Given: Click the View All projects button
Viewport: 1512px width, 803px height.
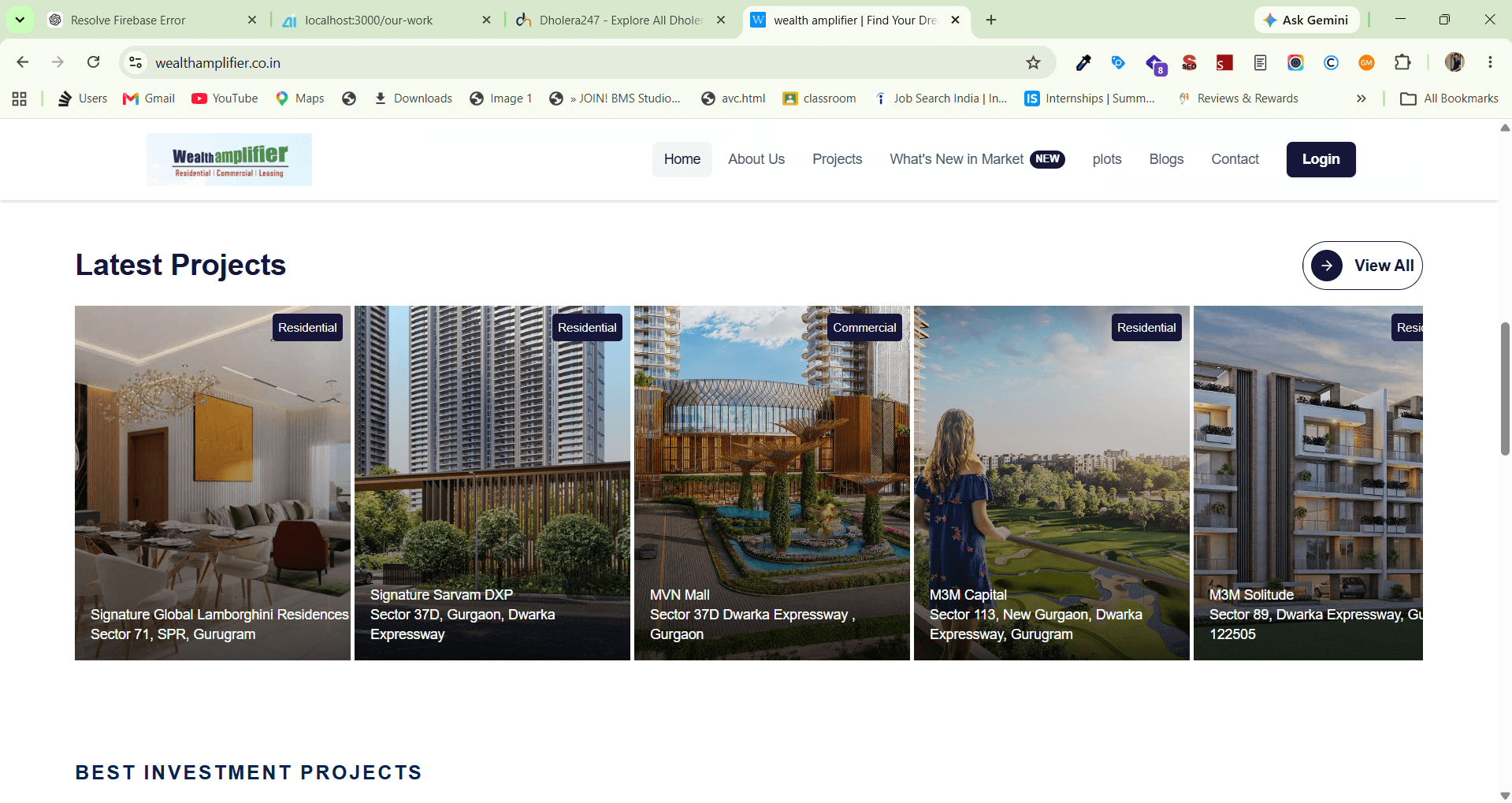Looking at the screenshot, I should (1362, 266).
